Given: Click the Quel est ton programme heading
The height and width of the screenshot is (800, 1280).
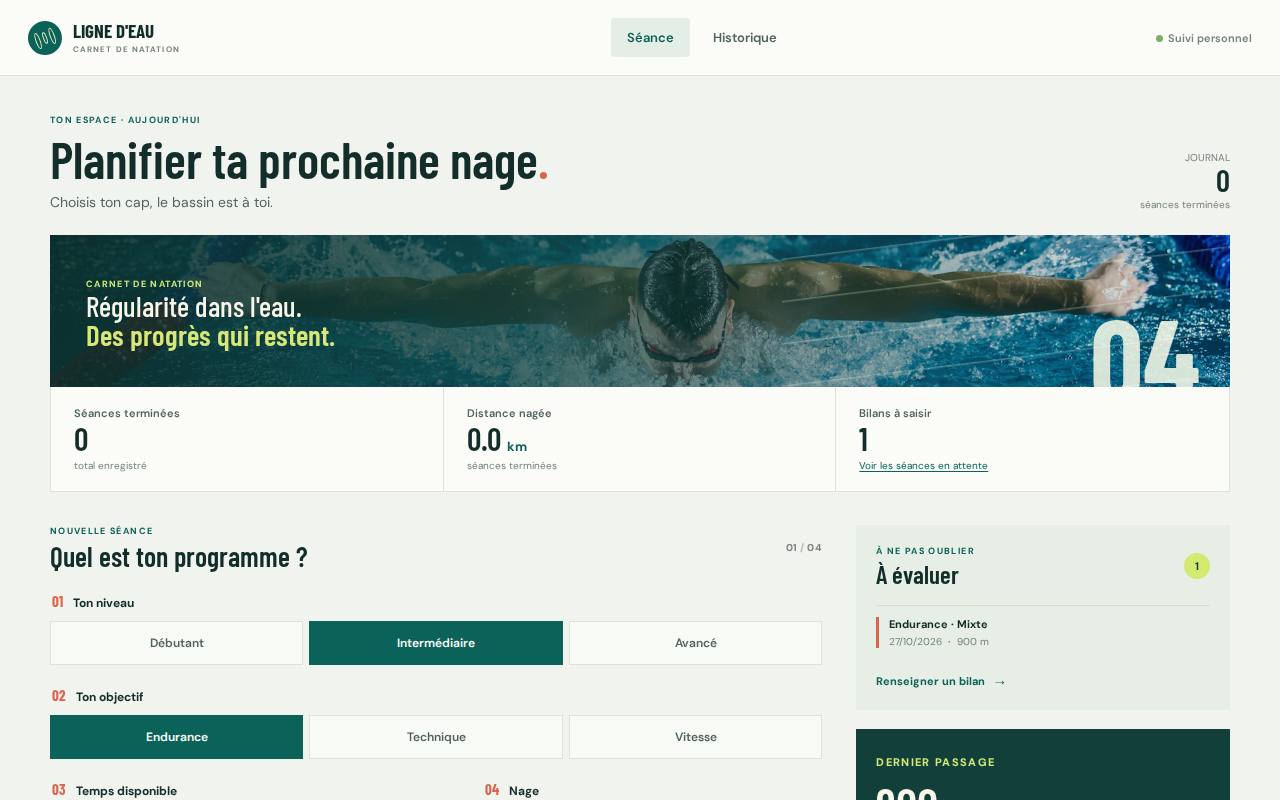Looking at the screenshot, I should 179,557.
